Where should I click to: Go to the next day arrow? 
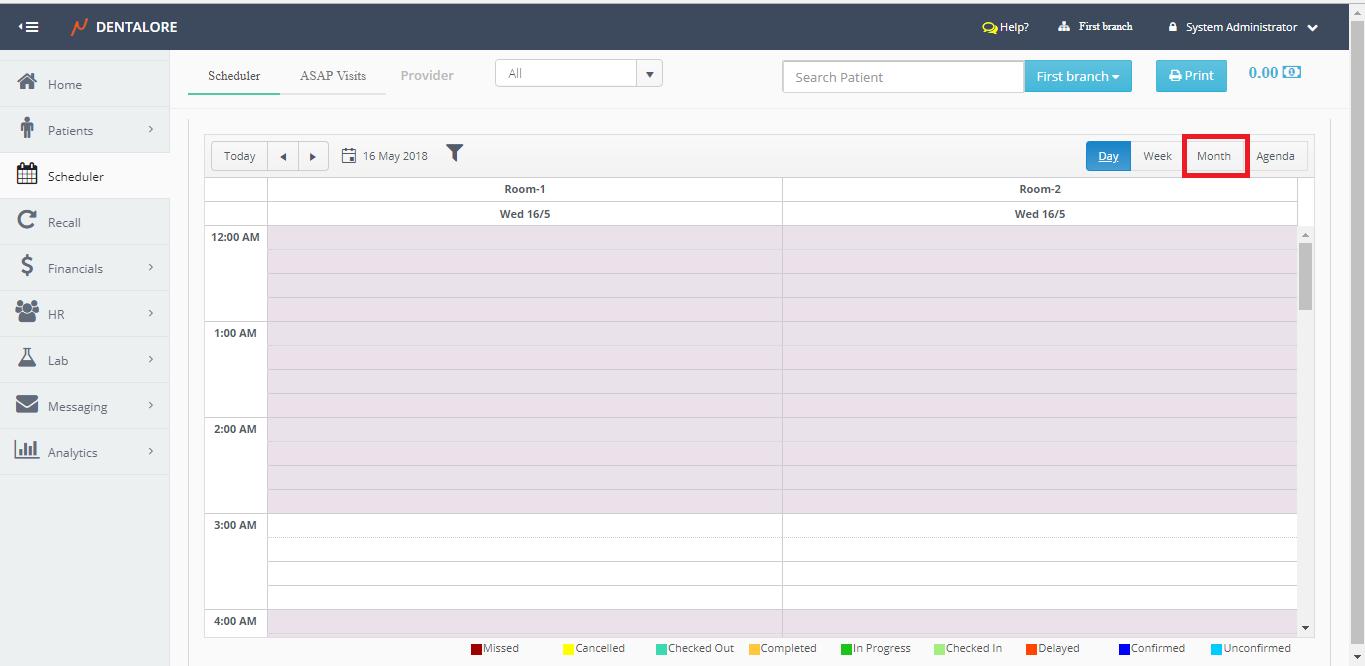(313, 156)
